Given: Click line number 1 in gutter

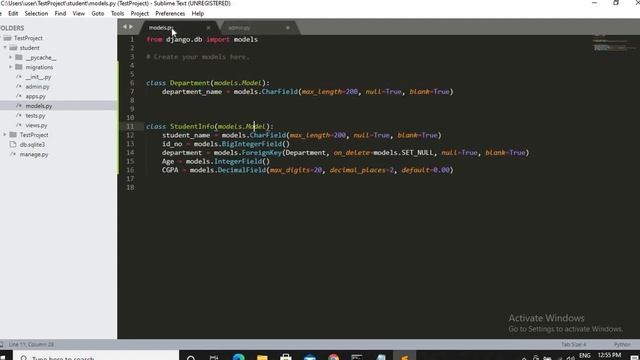Looking at the screenshot, I should pos(132,39).
